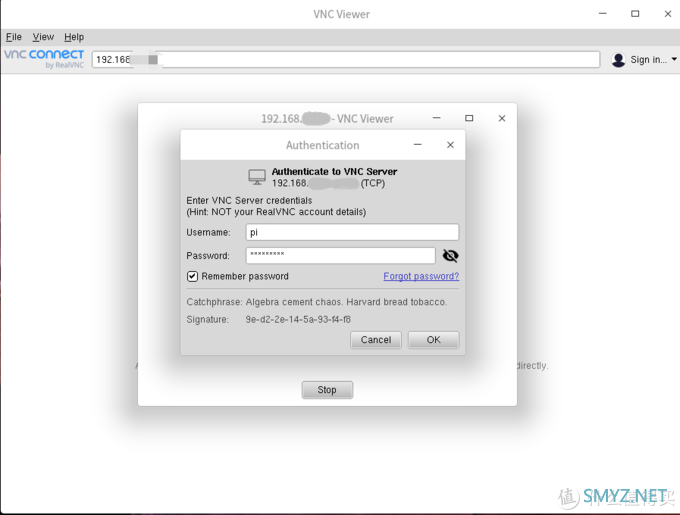Screen dimensions: 680x515
Task: Click the Authenticate to VNC Server heading
Action: 334,171
